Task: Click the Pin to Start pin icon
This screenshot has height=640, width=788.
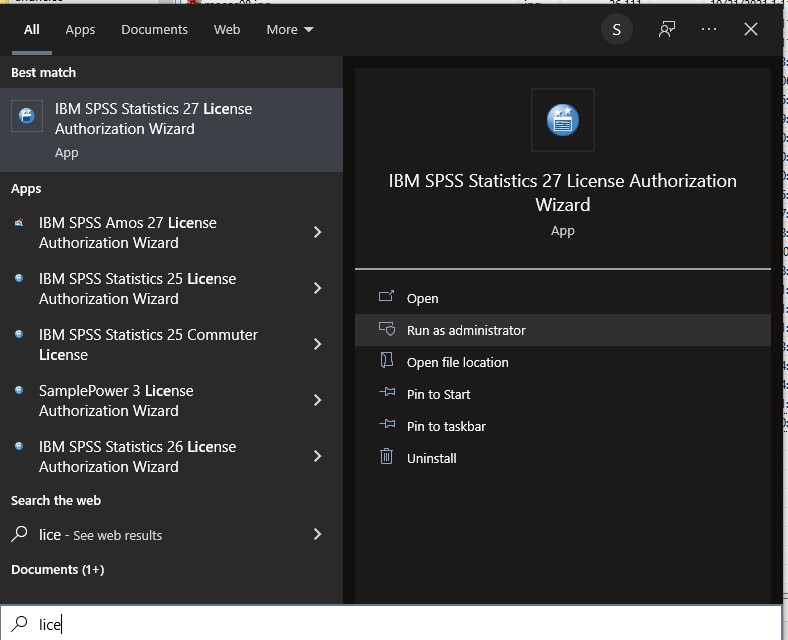Action: [387, 392]
